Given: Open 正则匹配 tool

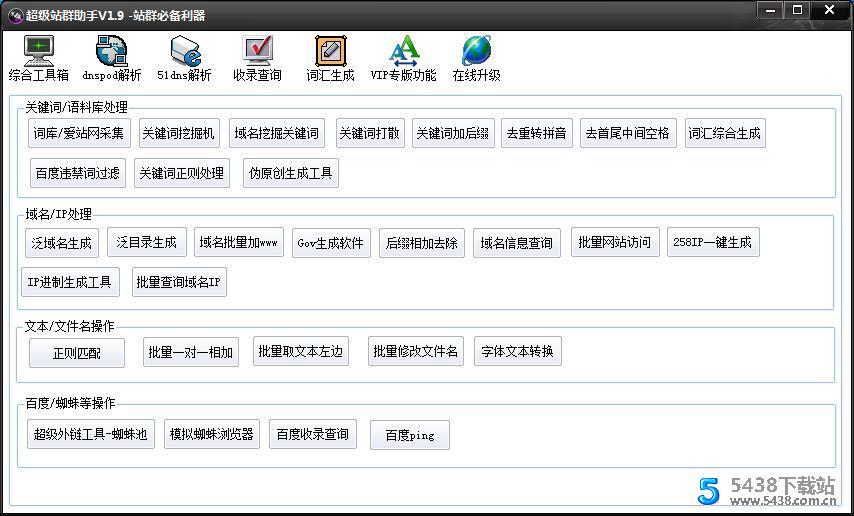Looking at the screenshot, I should tap(77, 353).
